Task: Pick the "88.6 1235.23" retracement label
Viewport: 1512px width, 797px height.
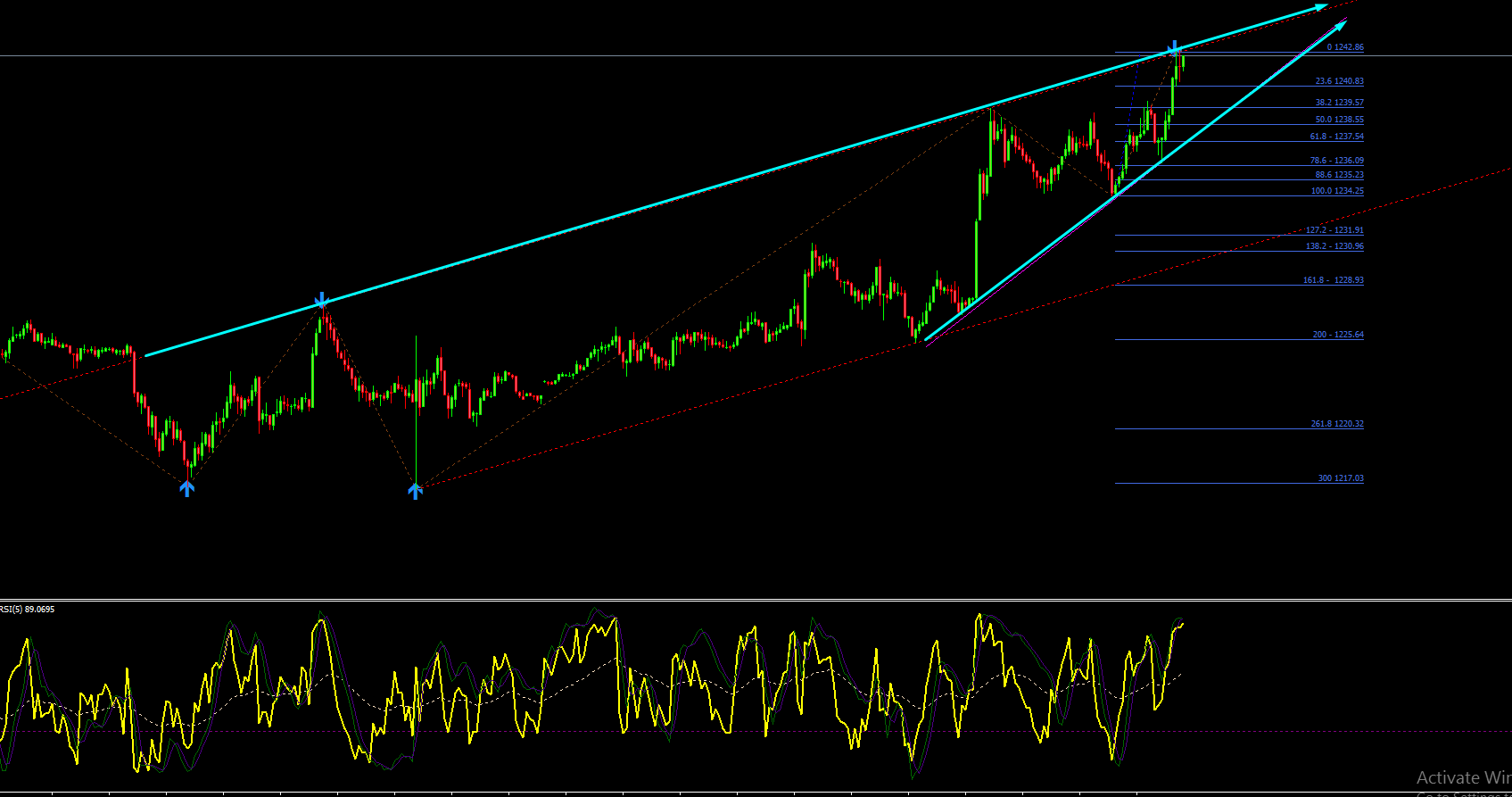Action: (x=1339, y=175)
